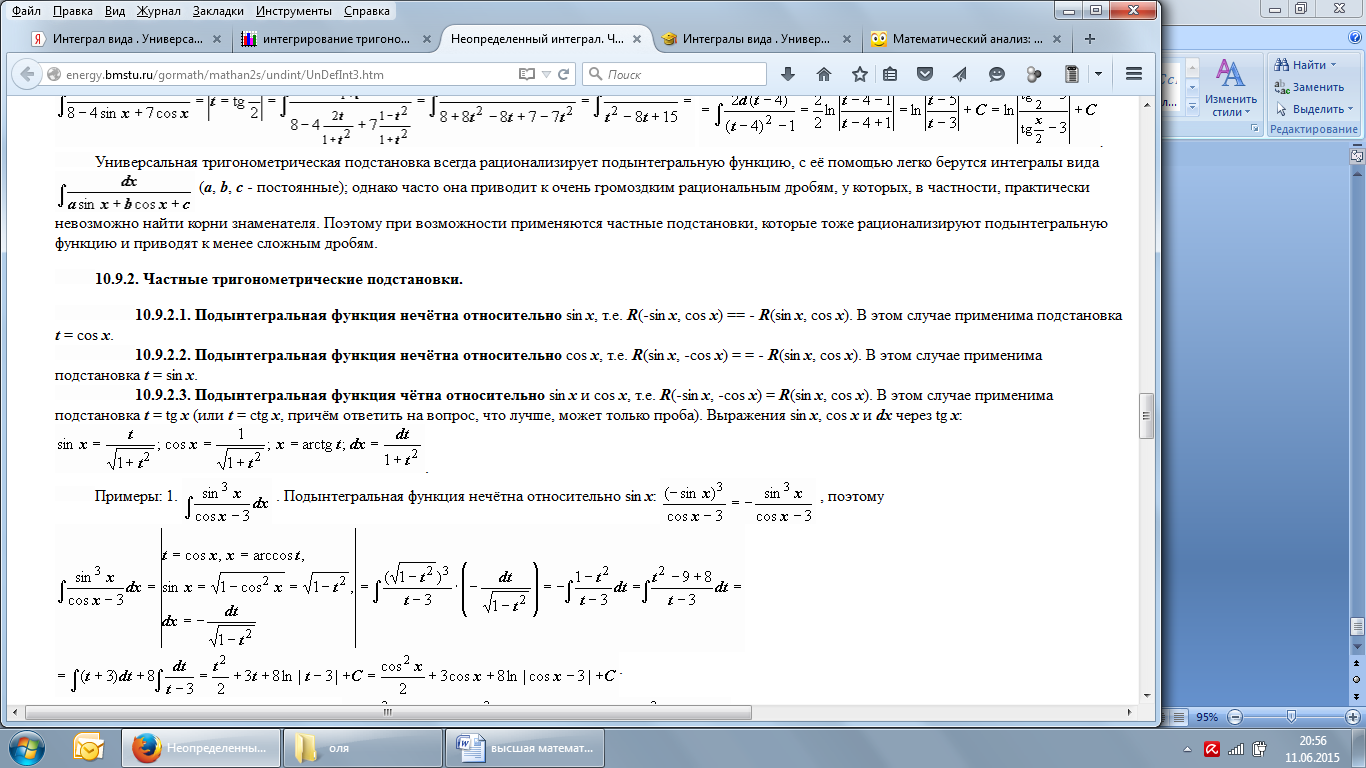Switch to 'Интегралы вида . Универ...' tab
This screenshot has width=1366, height=768.
[757, 40]
